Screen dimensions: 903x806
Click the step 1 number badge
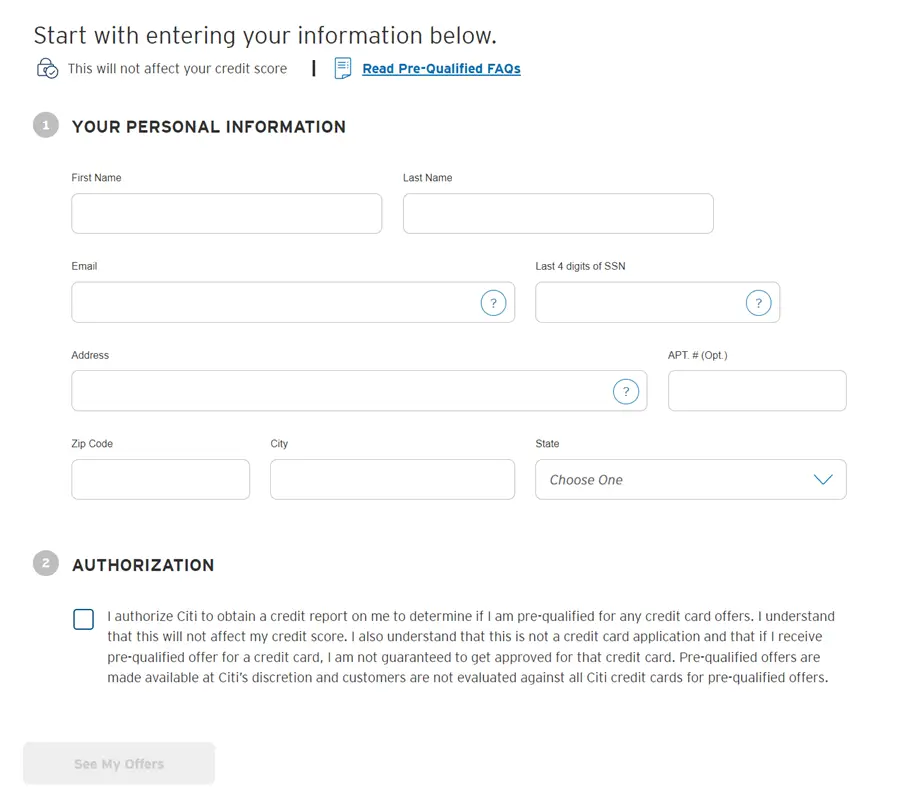(x=46, y=126)
